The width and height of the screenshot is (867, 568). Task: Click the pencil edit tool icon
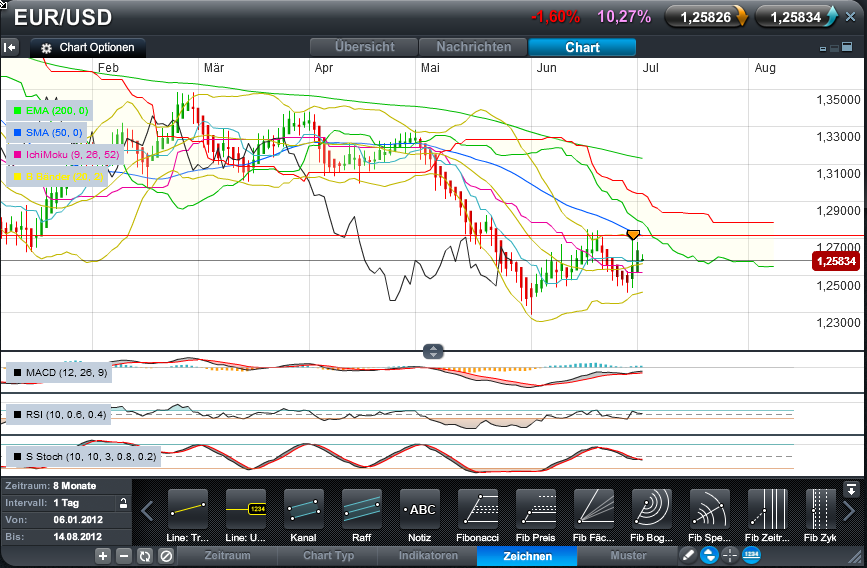pyautogui.click(x=688, y=555)
